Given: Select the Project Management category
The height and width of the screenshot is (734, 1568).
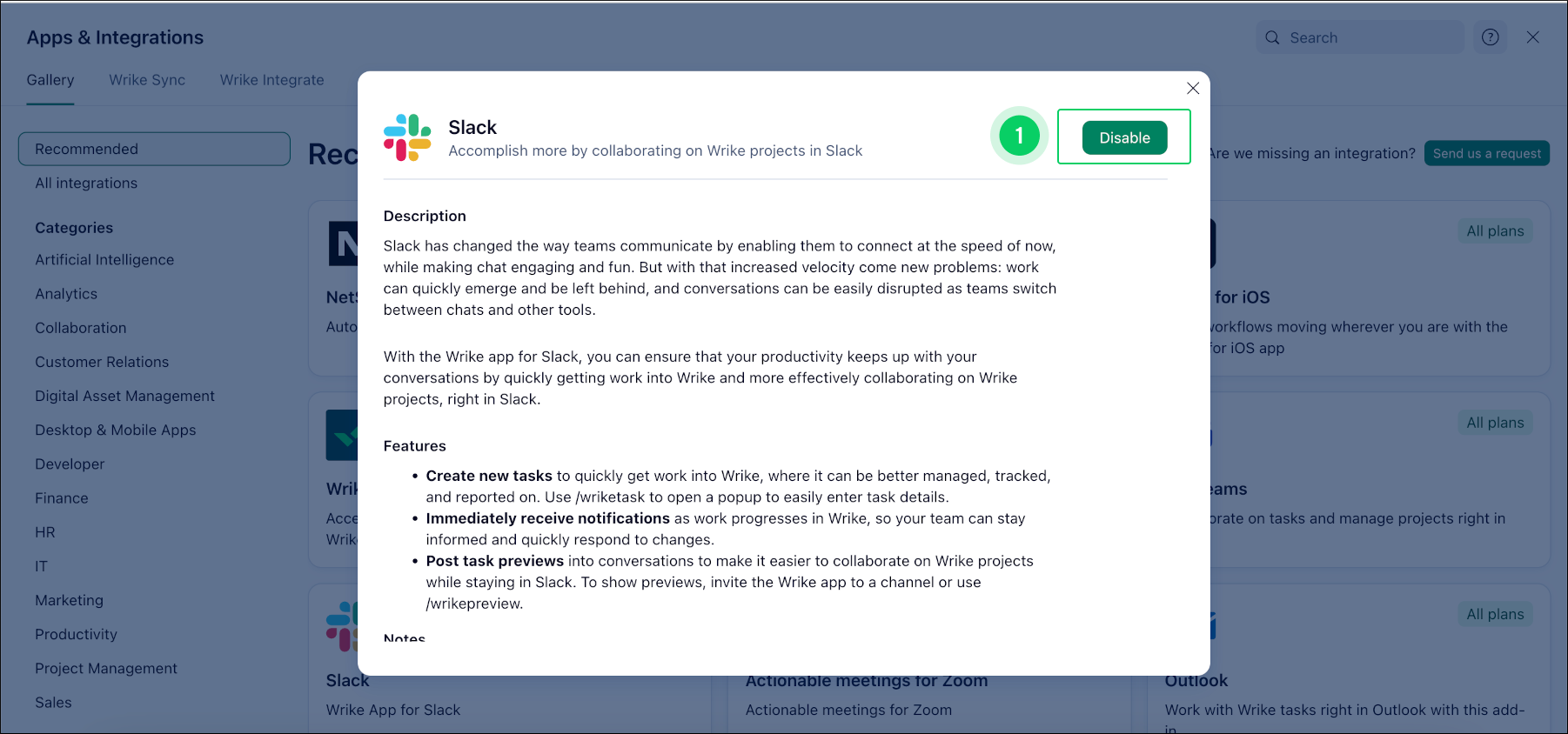Looking at the screenshot, I should (x=105, y=668).
